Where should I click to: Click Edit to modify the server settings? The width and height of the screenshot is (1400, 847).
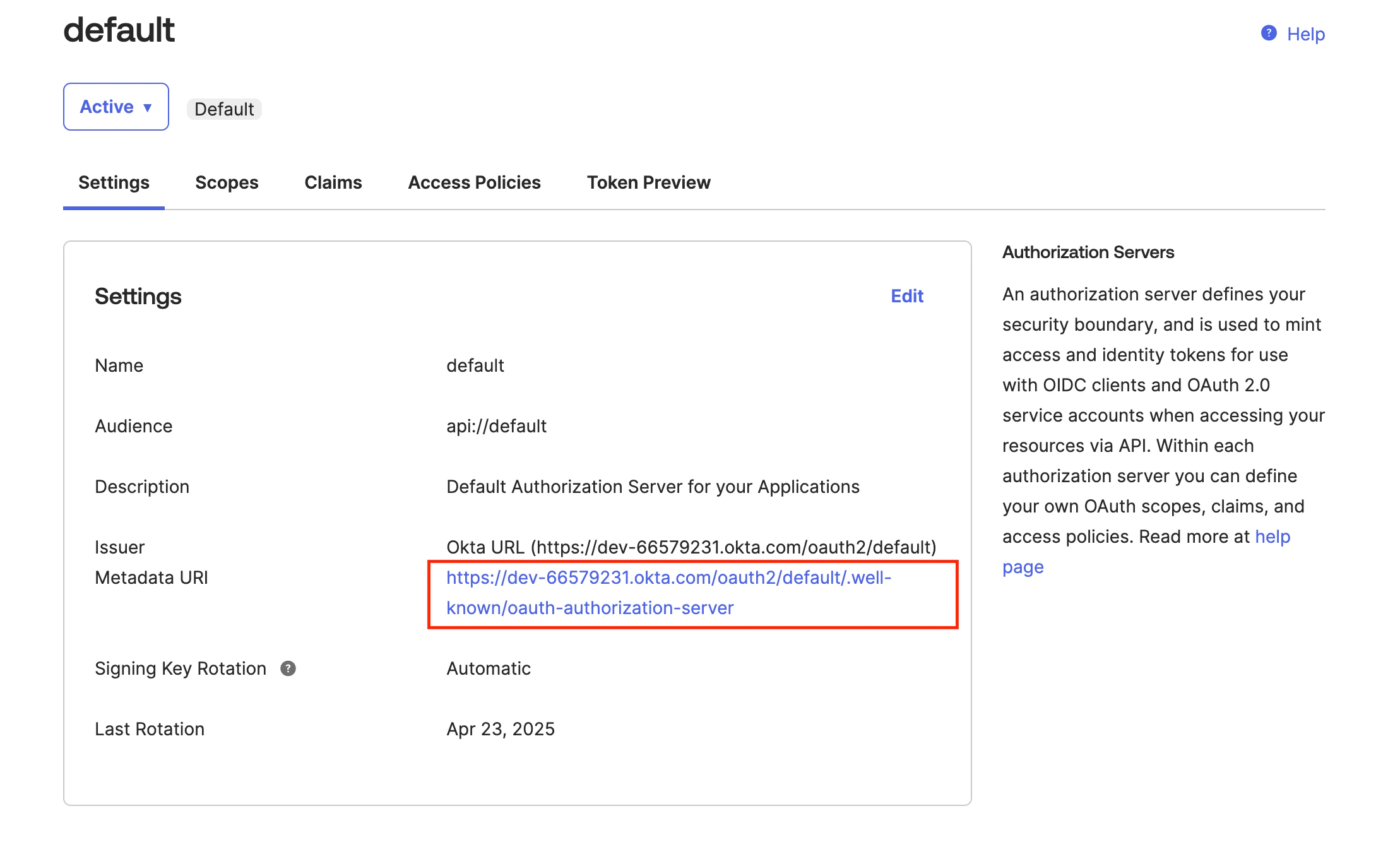coord(907,296)
